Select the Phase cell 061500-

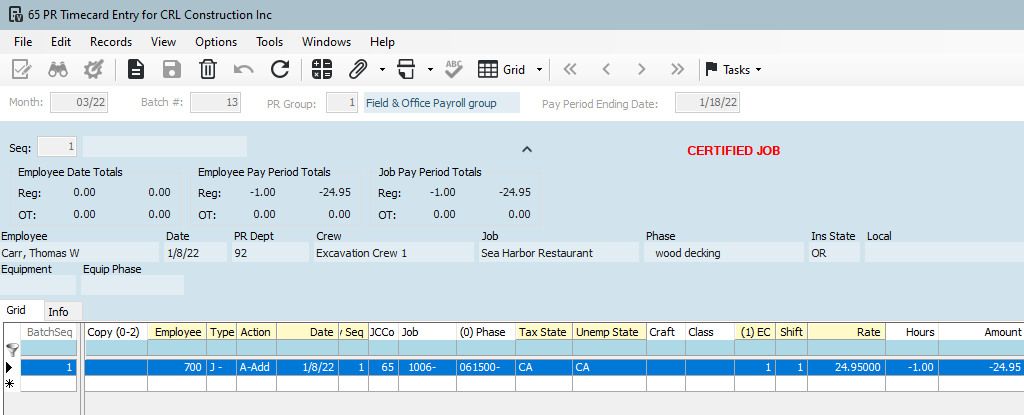click(x=486, y=367)
